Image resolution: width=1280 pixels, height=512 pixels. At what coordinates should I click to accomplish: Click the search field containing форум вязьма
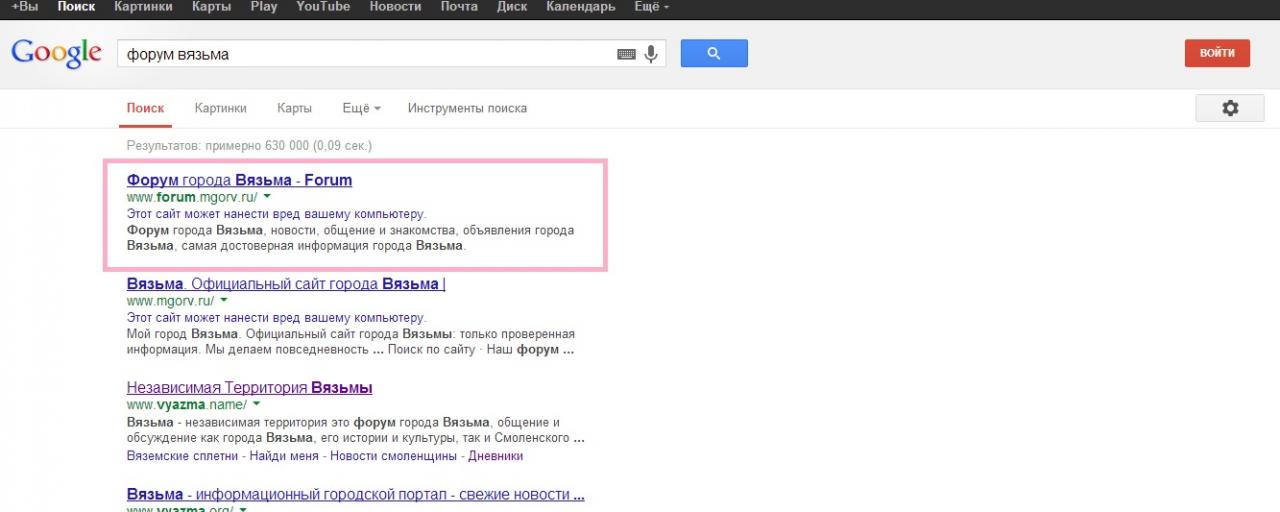(365, 54)
